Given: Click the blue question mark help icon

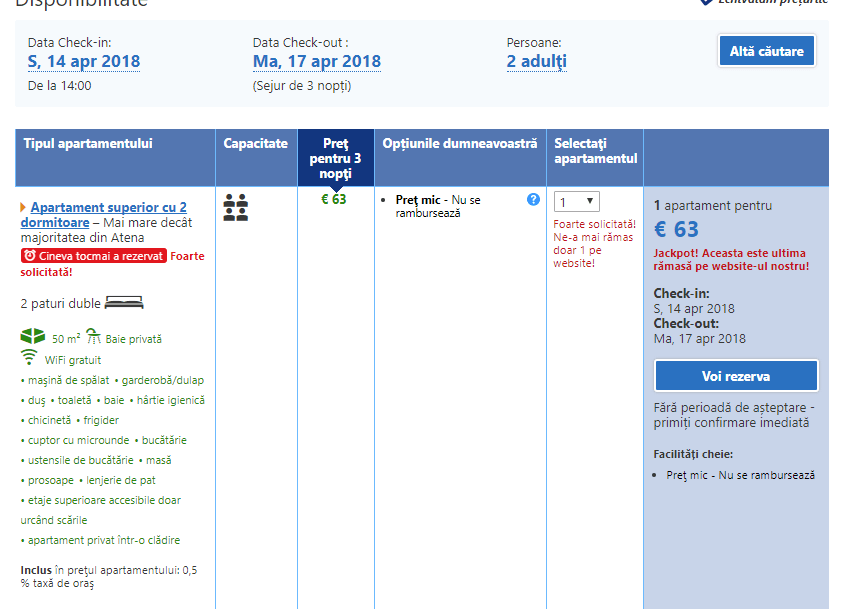Looking at the screenshot, I should point(533,199).
